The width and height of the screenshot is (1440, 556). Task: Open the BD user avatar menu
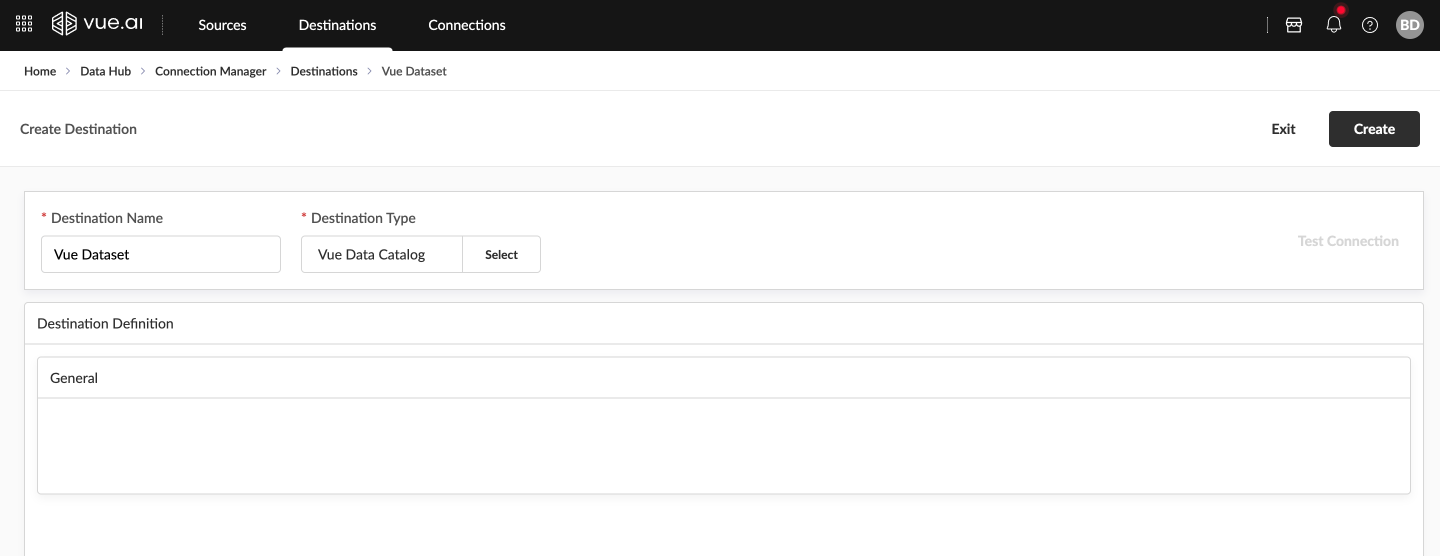point(1409,25)
